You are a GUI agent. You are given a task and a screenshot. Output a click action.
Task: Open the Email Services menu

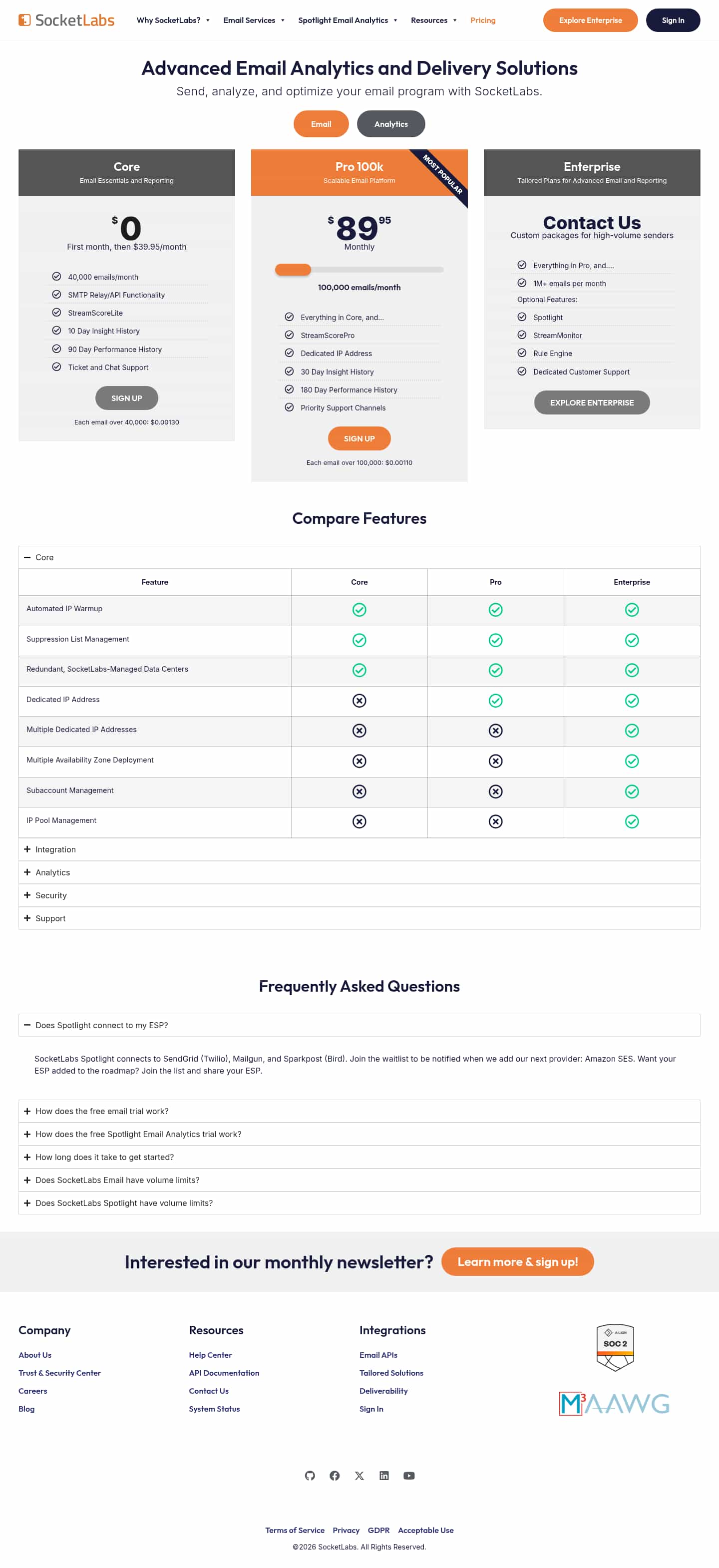point(254,20)
